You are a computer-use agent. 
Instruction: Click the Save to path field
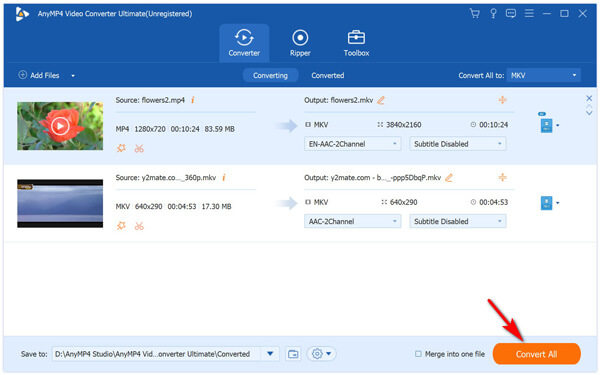(157, 354)
